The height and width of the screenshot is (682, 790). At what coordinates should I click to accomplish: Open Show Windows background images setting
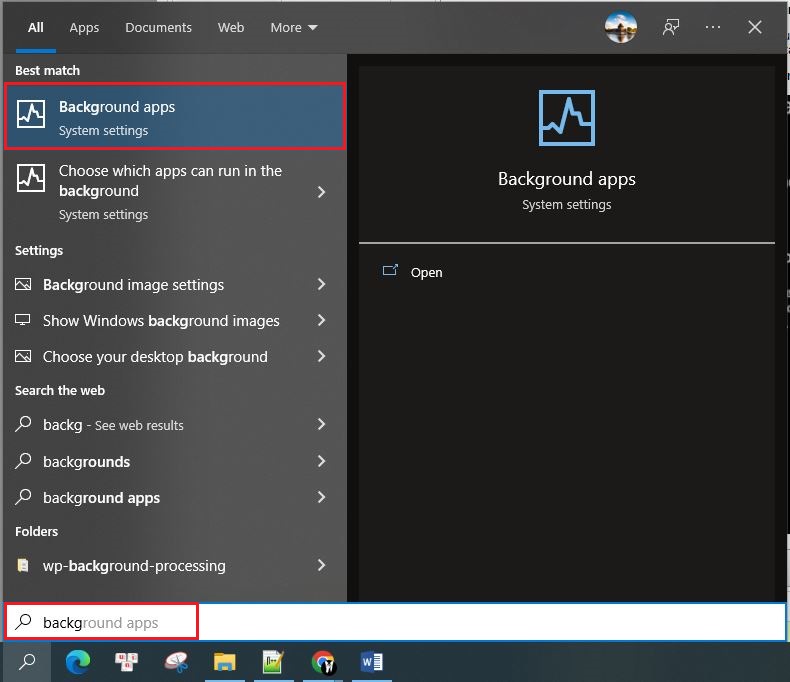tap(161, 321)
